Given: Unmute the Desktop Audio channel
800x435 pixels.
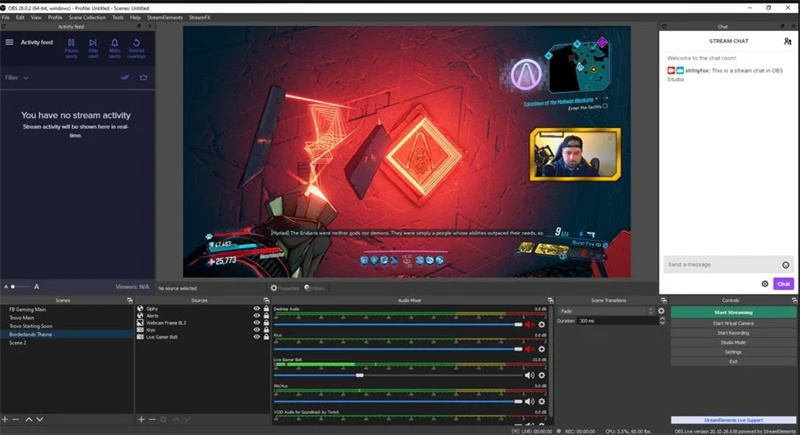Looking at the screenshot, I should click(x=530, y=324).
